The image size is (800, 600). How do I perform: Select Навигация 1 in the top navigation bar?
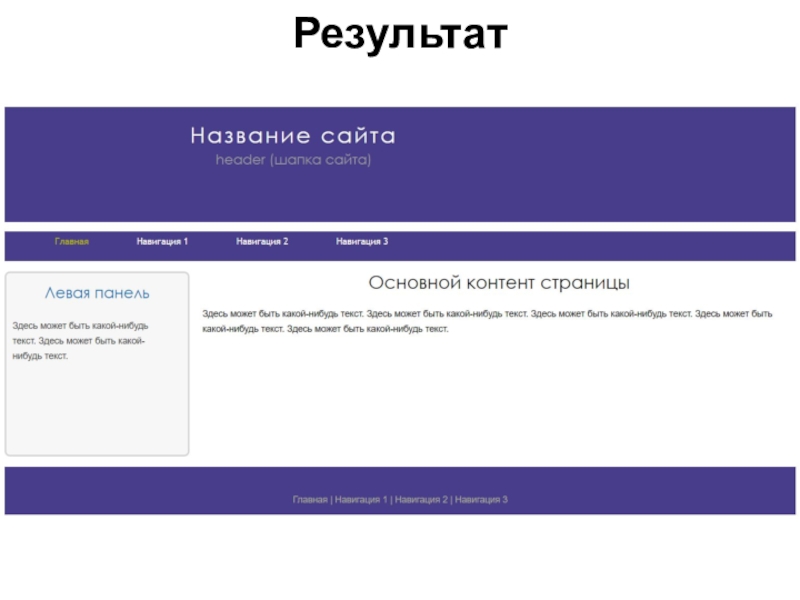point(162,242)
